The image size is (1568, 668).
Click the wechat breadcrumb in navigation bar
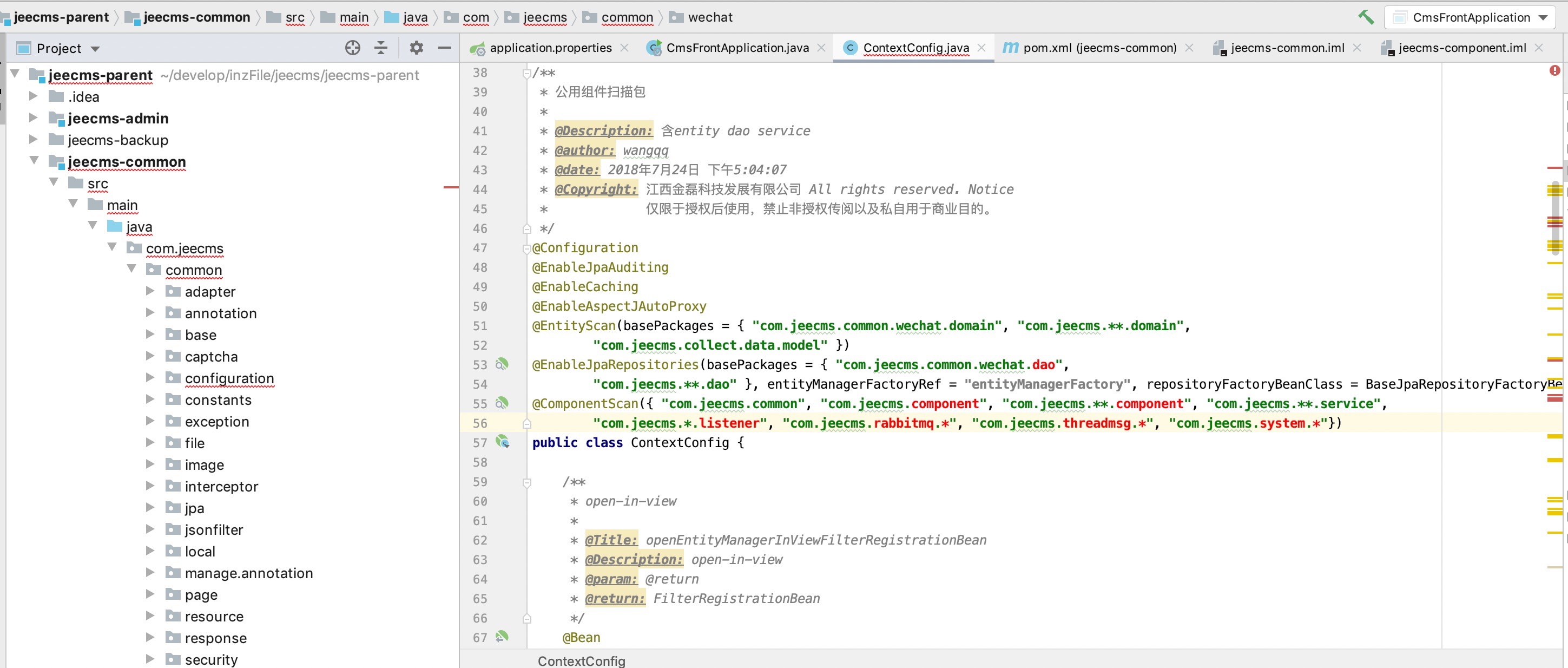[x=709, y=17]
